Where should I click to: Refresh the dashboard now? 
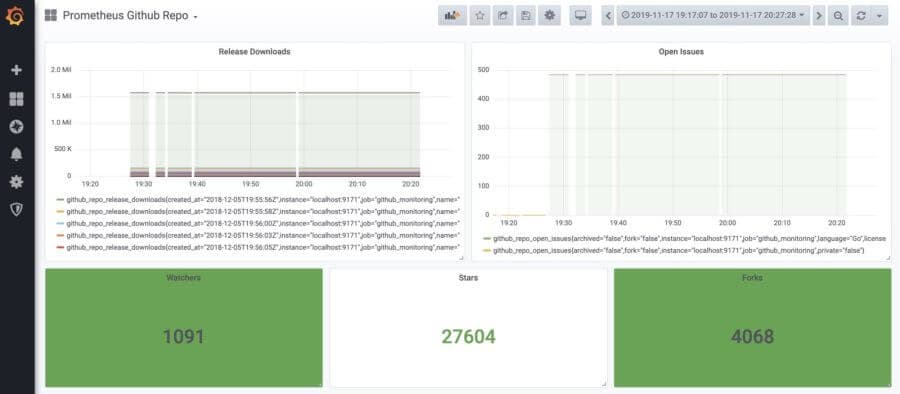(x=861, y=16)
